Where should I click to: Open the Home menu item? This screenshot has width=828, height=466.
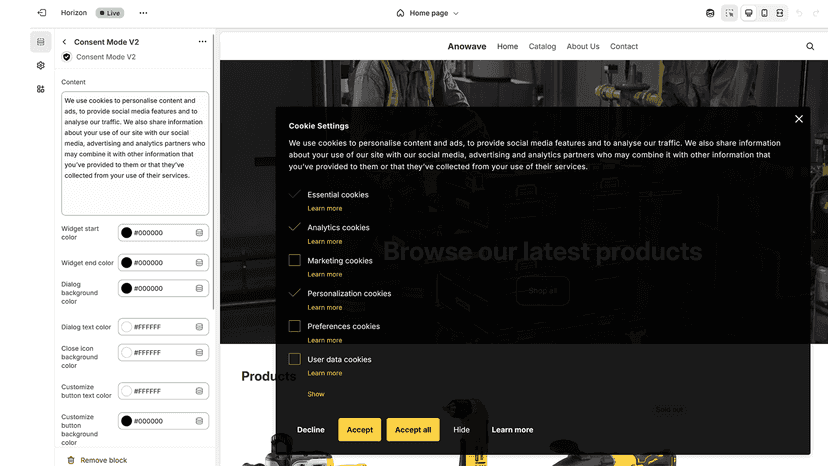[507, 46]
